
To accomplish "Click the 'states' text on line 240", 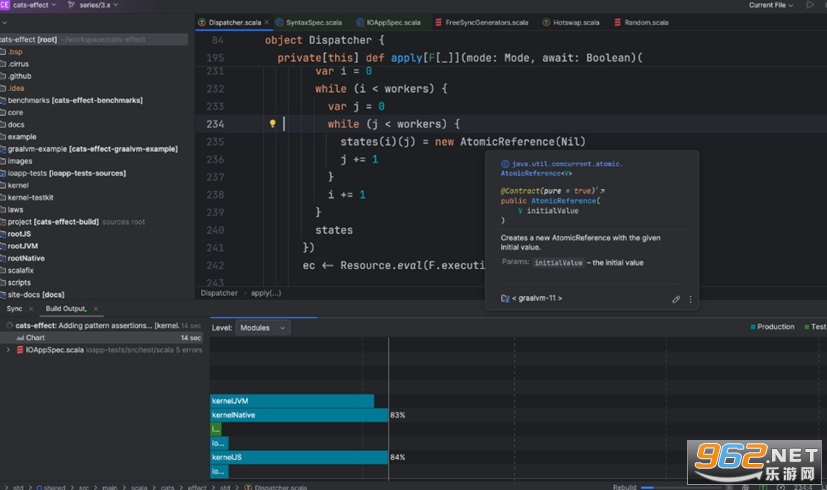I will tap(334, 230).
